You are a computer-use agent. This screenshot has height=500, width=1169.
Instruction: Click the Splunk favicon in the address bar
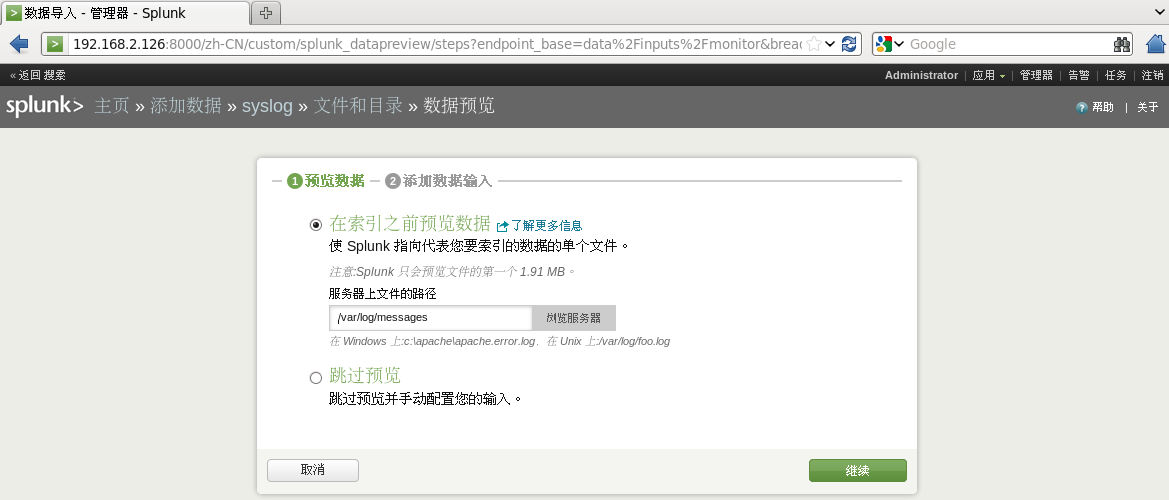[54, 44]
